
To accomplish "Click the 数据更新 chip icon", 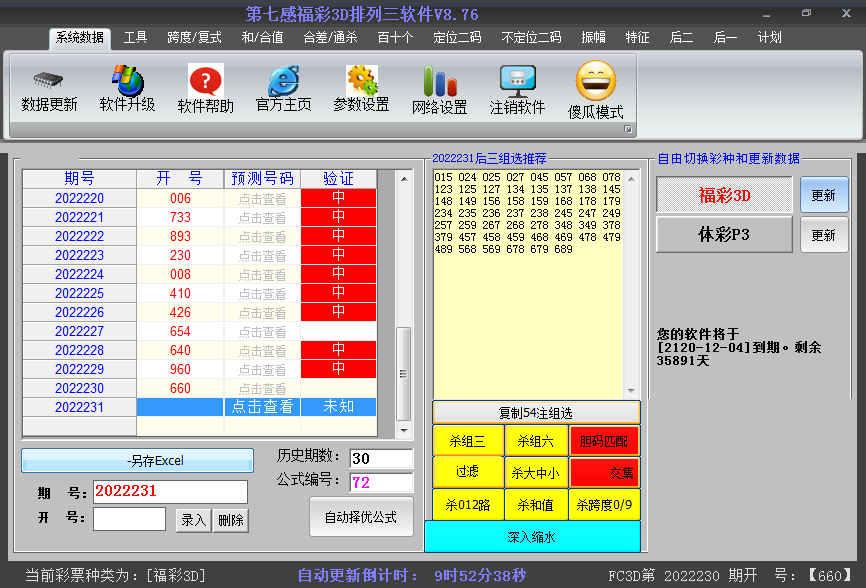I will pos(49,81).
